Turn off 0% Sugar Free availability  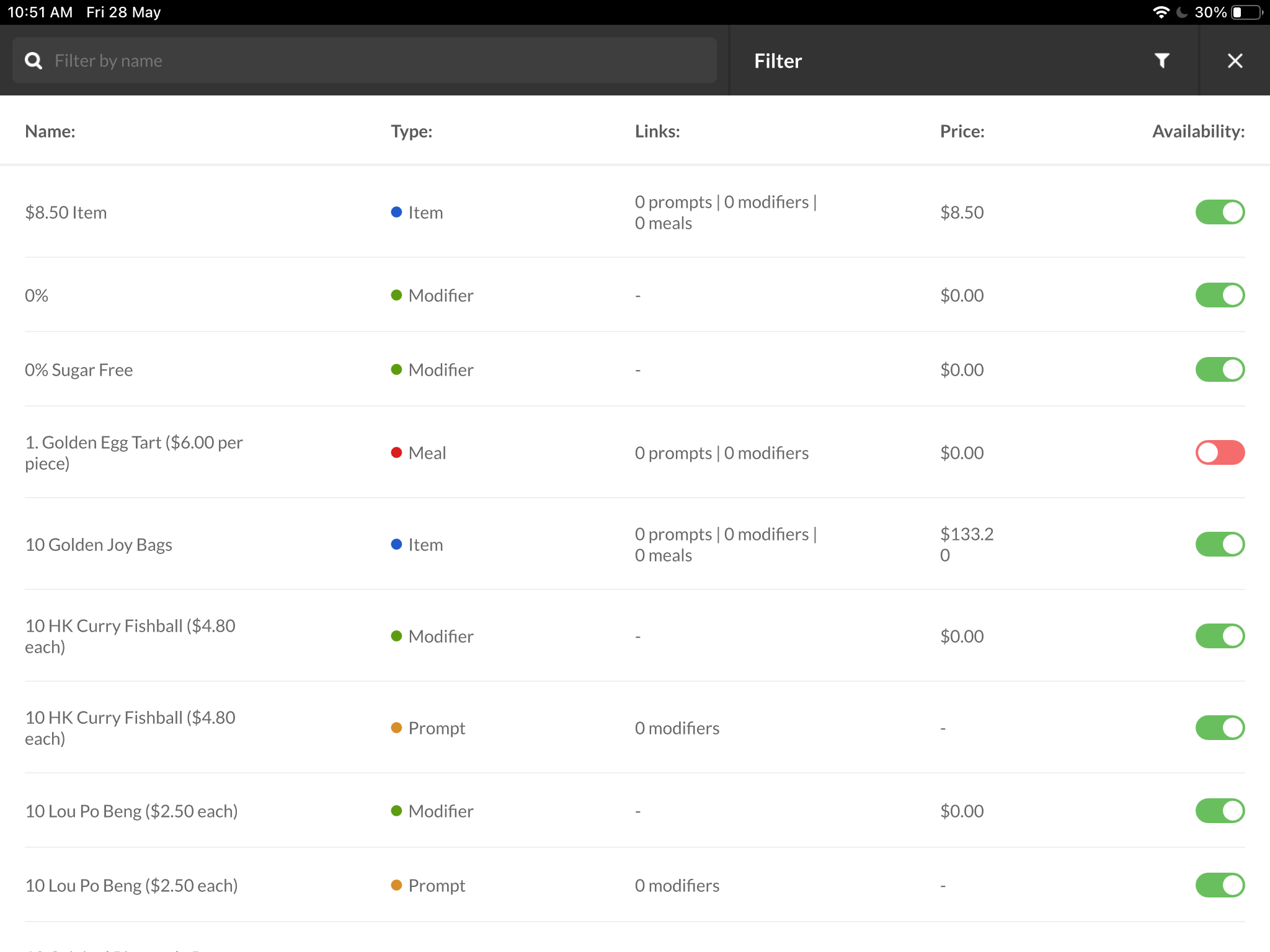1219,369
